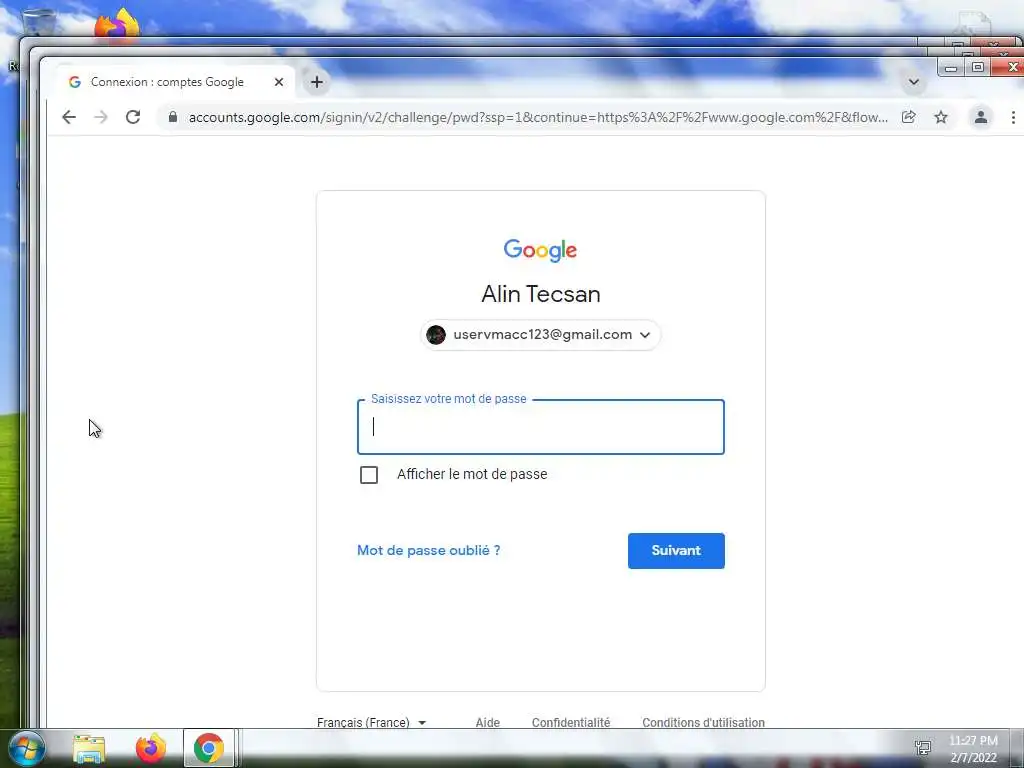This screenshot has height=768, width=1024.
Task: Expand the tab search chevron
Action: tap(914, 82)
